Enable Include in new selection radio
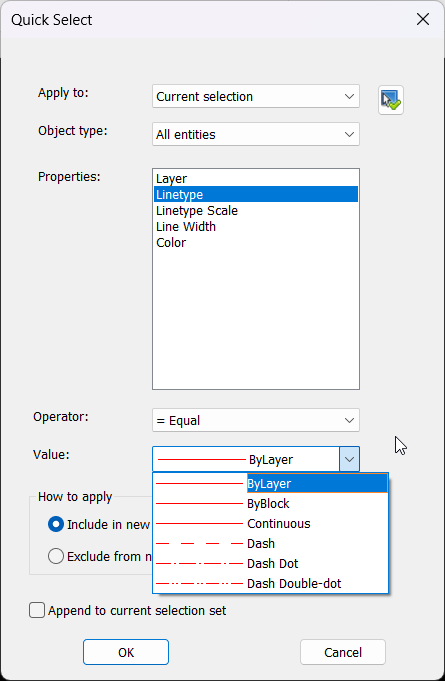Image resolution: width=445 pixels, height=681 pixels. pyautogui.click(x=56, y=525)
